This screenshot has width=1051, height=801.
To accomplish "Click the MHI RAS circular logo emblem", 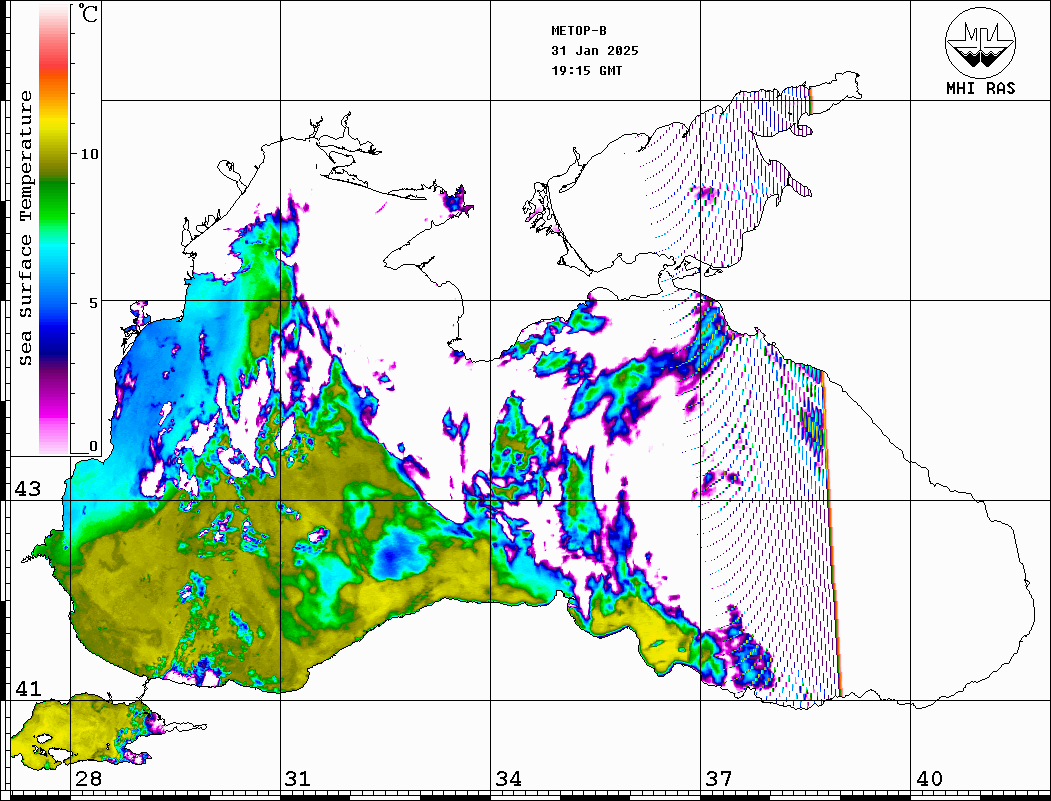I will [x=980, y=42].
